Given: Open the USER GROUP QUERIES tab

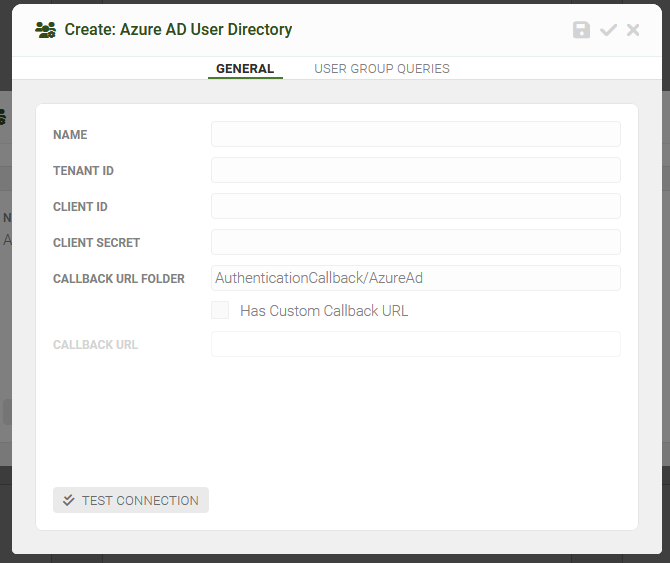Looking at the screenshot, I should (x=382, y=68).
